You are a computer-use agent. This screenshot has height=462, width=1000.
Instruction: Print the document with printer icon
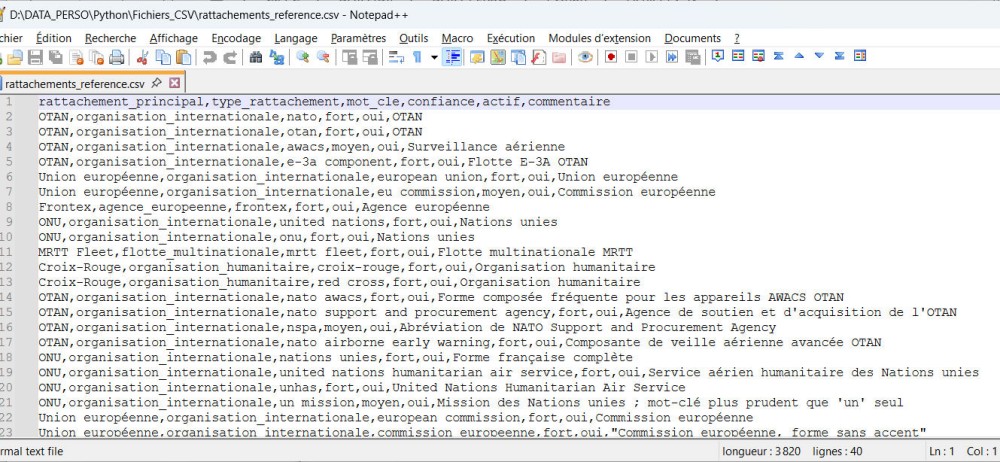coord(117,57)
